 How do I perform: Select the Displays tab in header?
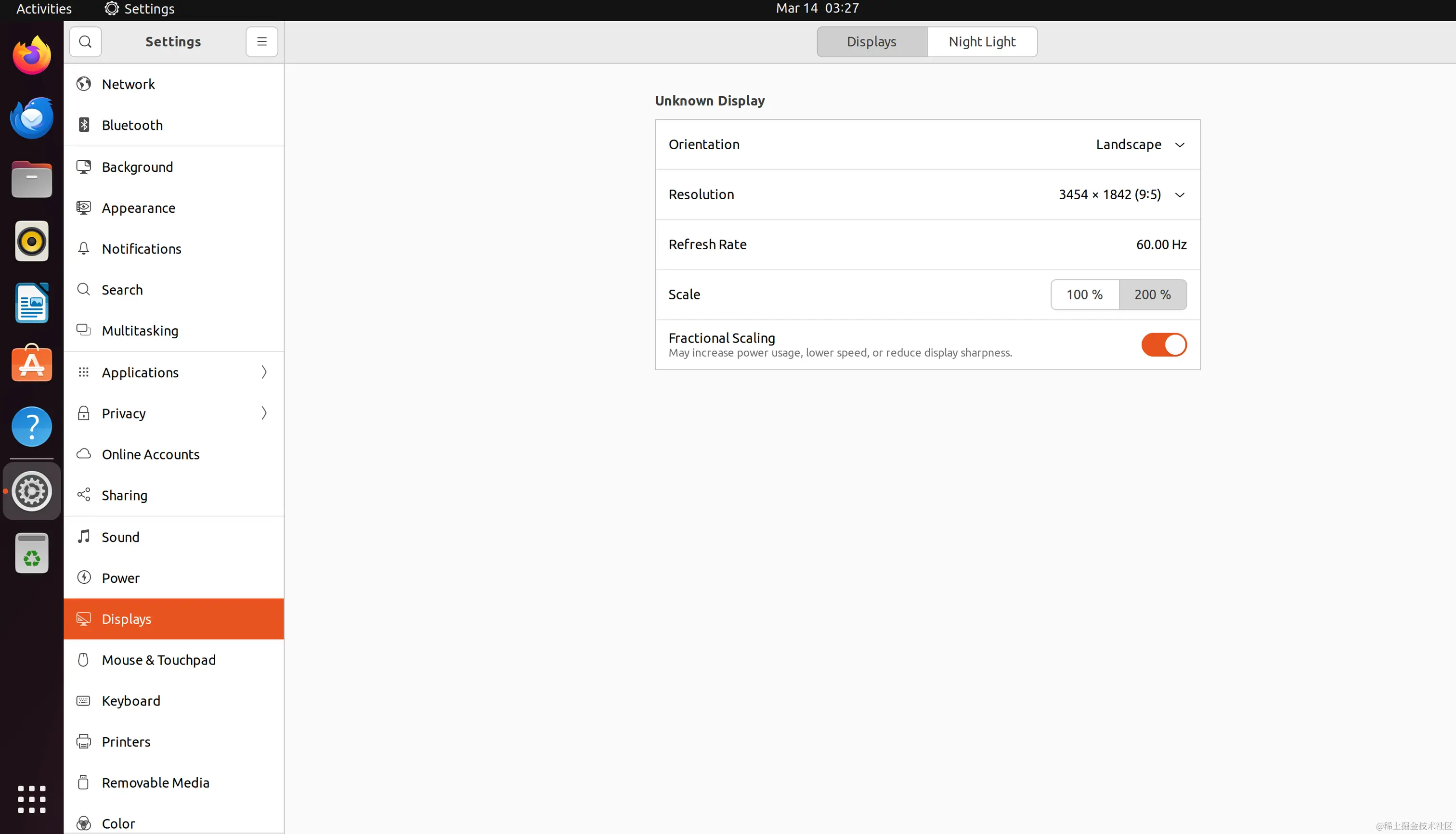(871, 41)
